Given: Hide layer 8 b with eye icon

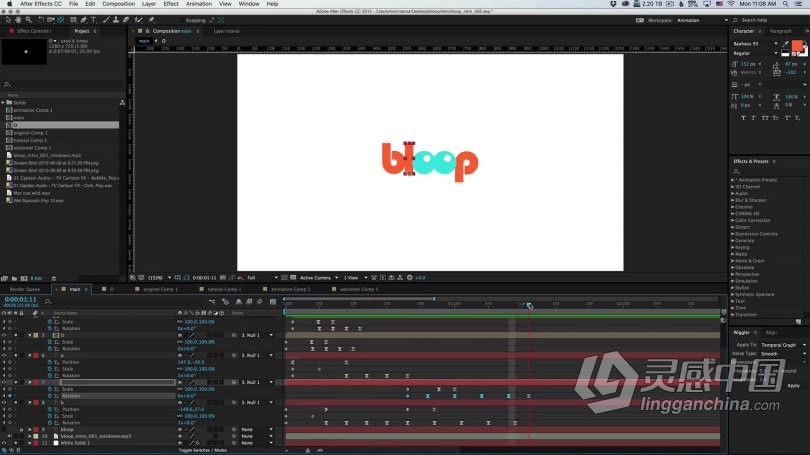Looking at the screenshot, I should [x=4, y=402].
